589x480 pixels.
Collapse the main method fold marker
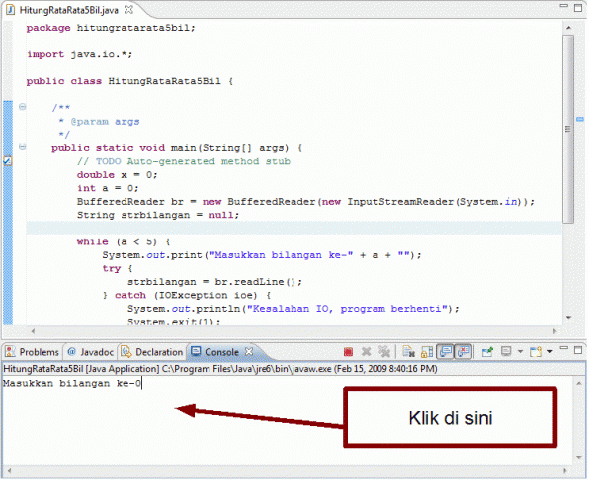pyautogui.click(x=23, y=147)
